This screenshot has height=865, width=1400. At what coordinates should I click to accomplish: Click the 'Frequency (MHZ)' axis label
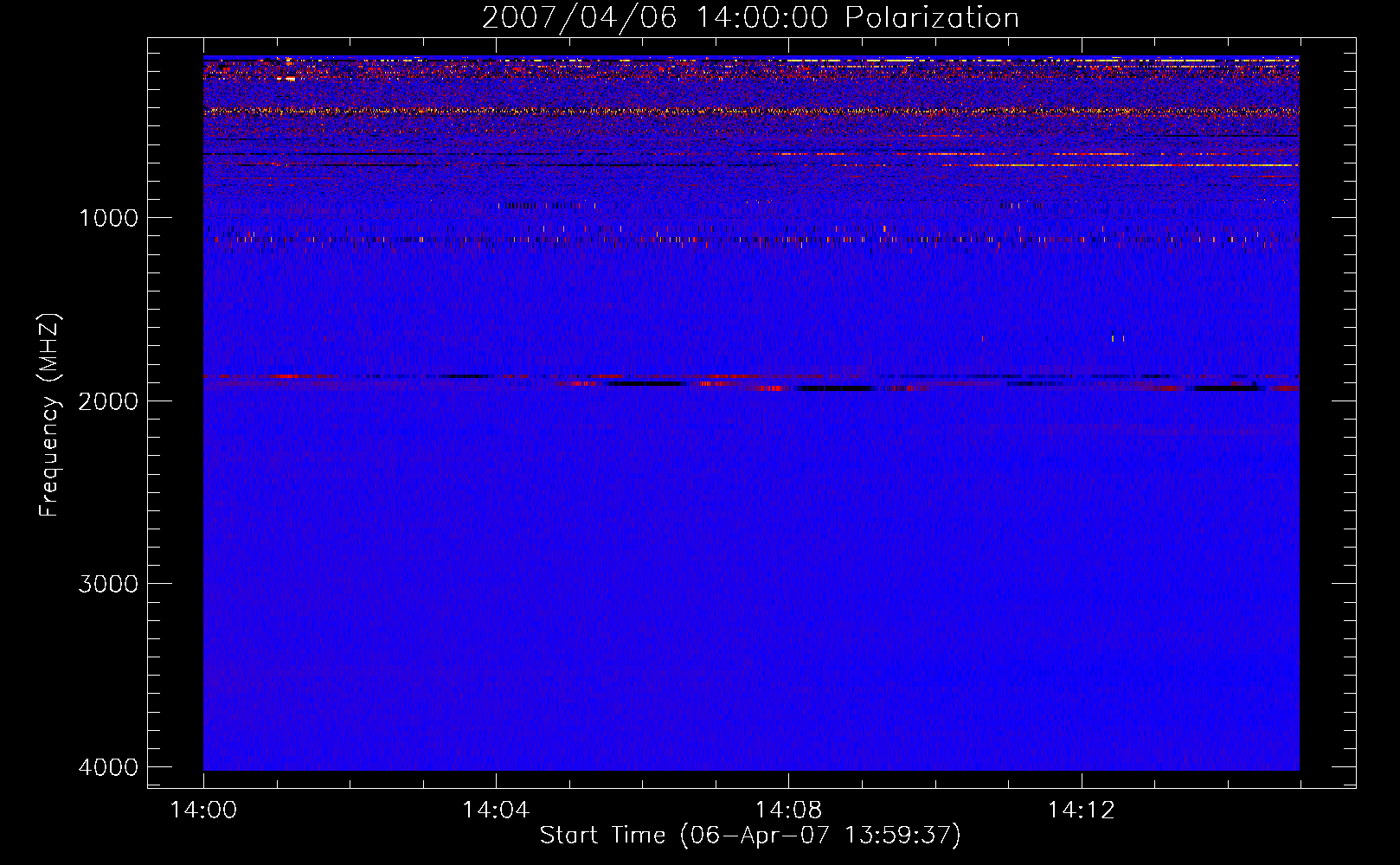click(x=50, y=415)
